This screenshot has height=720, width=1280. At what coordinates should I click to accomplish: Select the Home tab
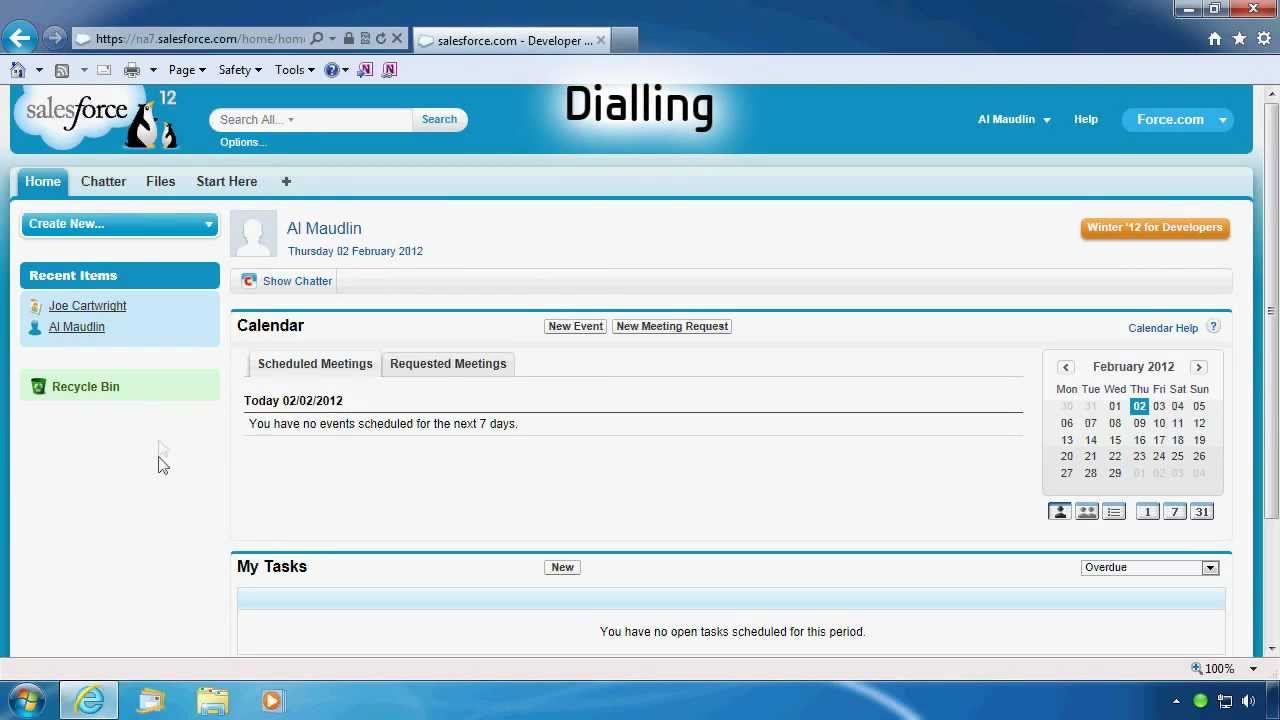(x=43, y=181)
